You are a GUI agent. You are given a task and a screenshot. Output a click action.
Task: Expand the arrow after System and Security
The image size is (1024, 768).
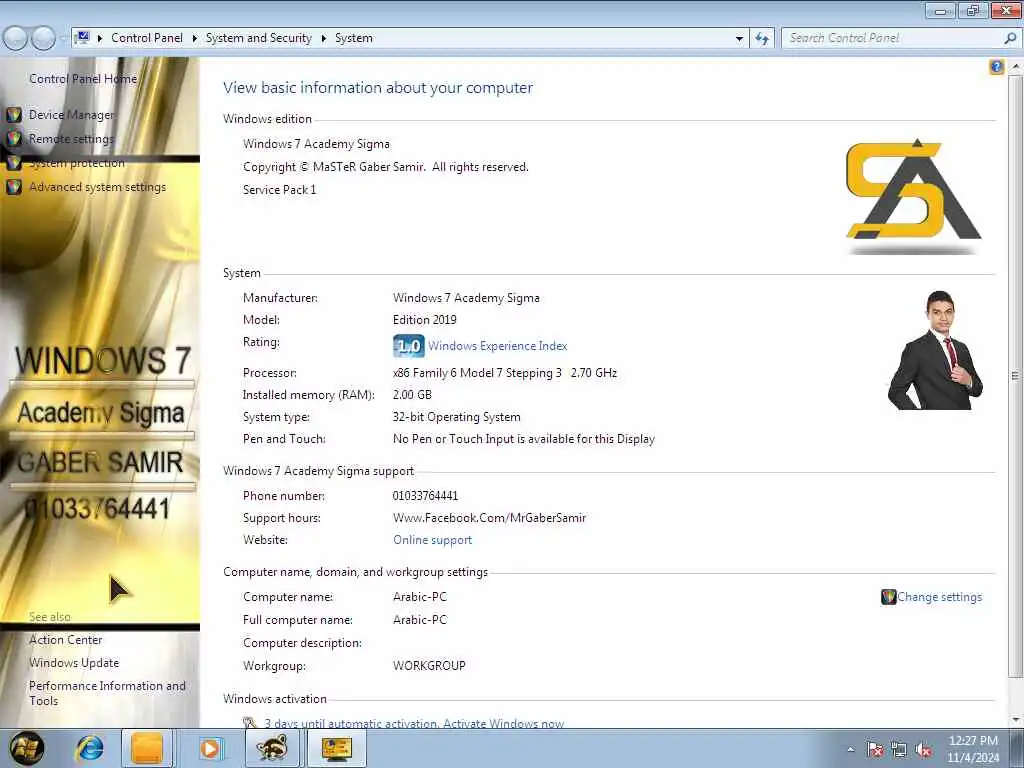pos(323,39)
